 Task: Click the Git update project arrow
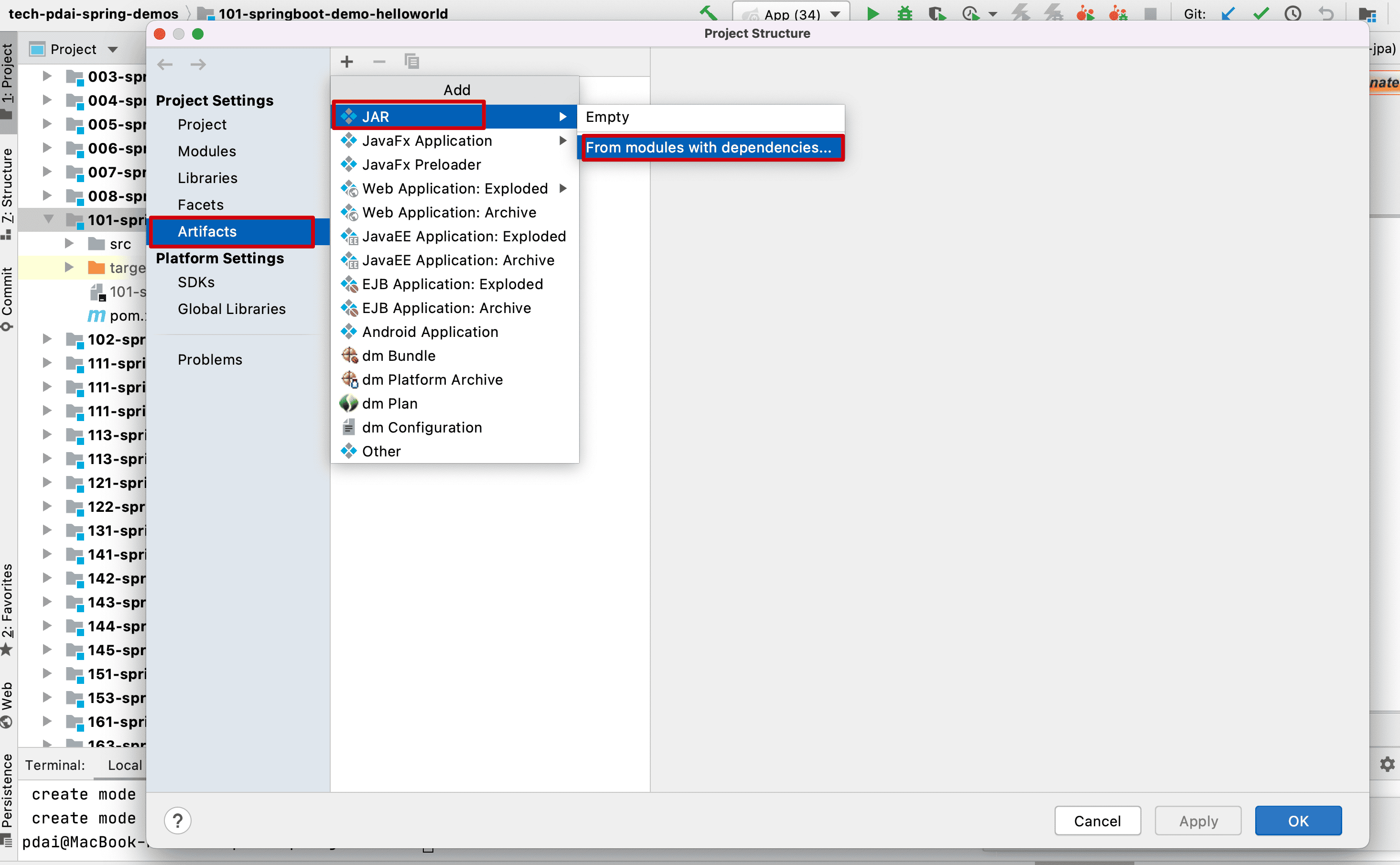(1228, 14)
